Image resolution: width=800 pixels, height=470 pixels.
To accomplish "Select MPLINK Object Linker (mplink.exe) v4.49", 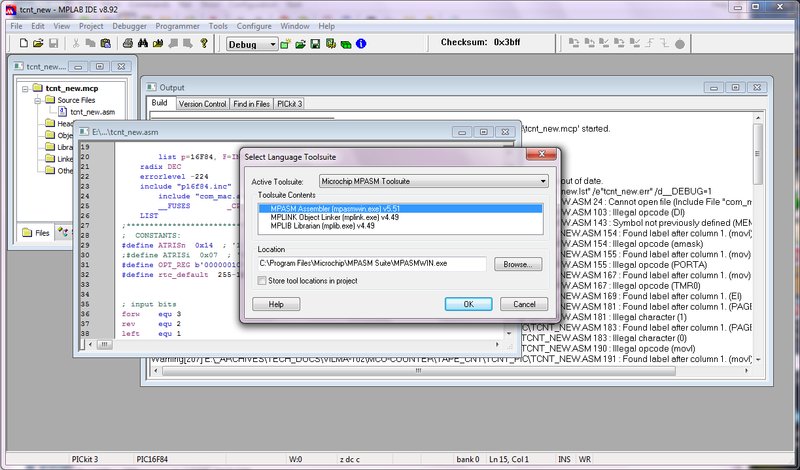I will pyautogui.click(x=401, y=217).
